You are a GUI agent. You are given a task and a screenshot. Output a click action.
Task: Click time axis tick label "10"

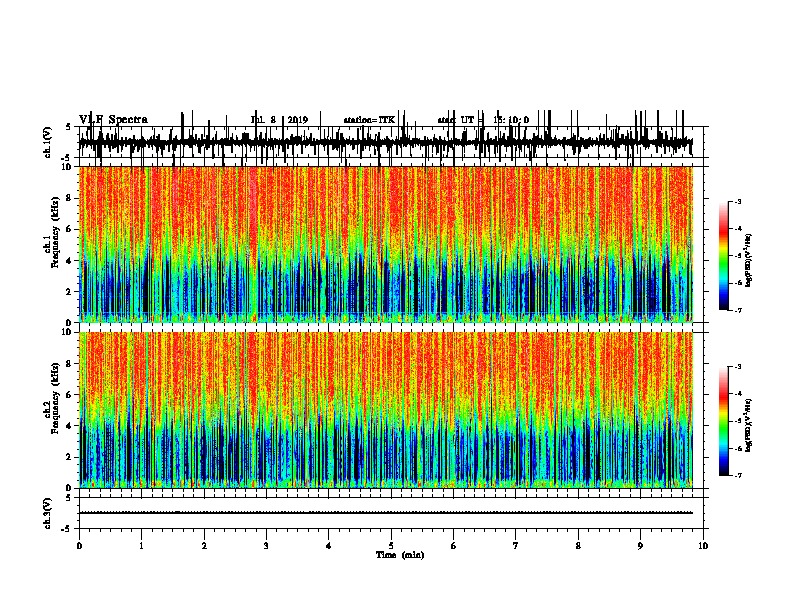click(703, 546)
